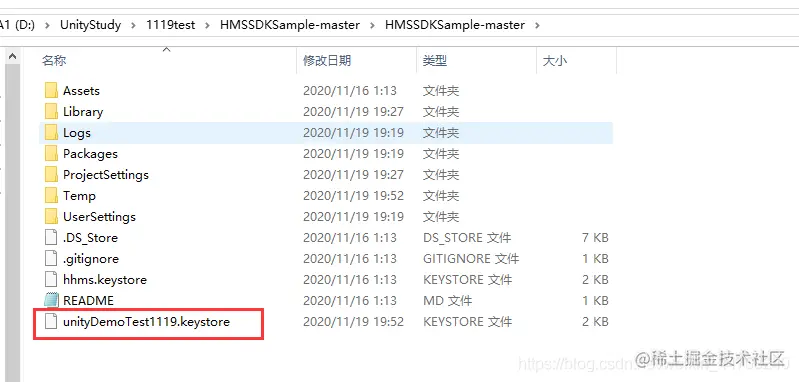This screenshot has width=799, height=382.
Task: Click the README notepad icon
Action: pyautogui.click(x=51, y=301)
